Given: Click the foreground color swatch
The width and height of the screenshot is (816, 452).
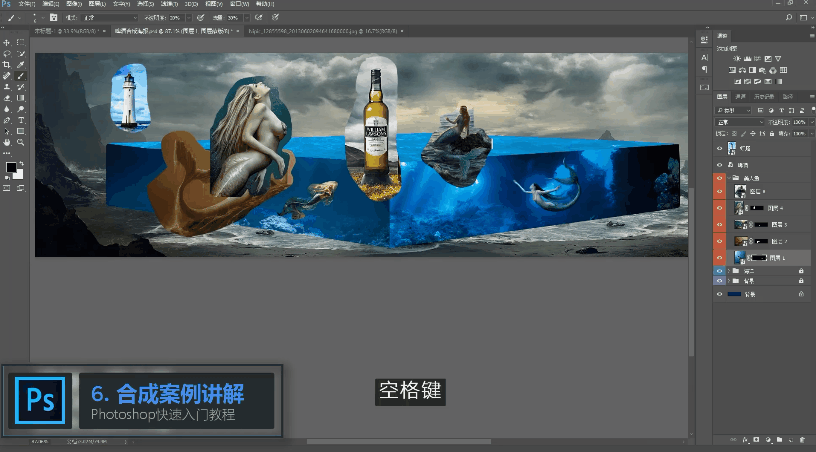Looking at the screenshot, I should pyautogui.click(x=11, y=167).
